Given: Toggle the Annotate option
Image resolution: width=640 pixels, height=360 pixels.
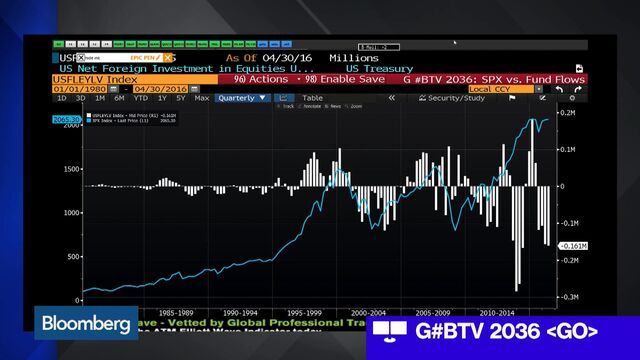Looking at the screenshot, I should tap(310, 106).
